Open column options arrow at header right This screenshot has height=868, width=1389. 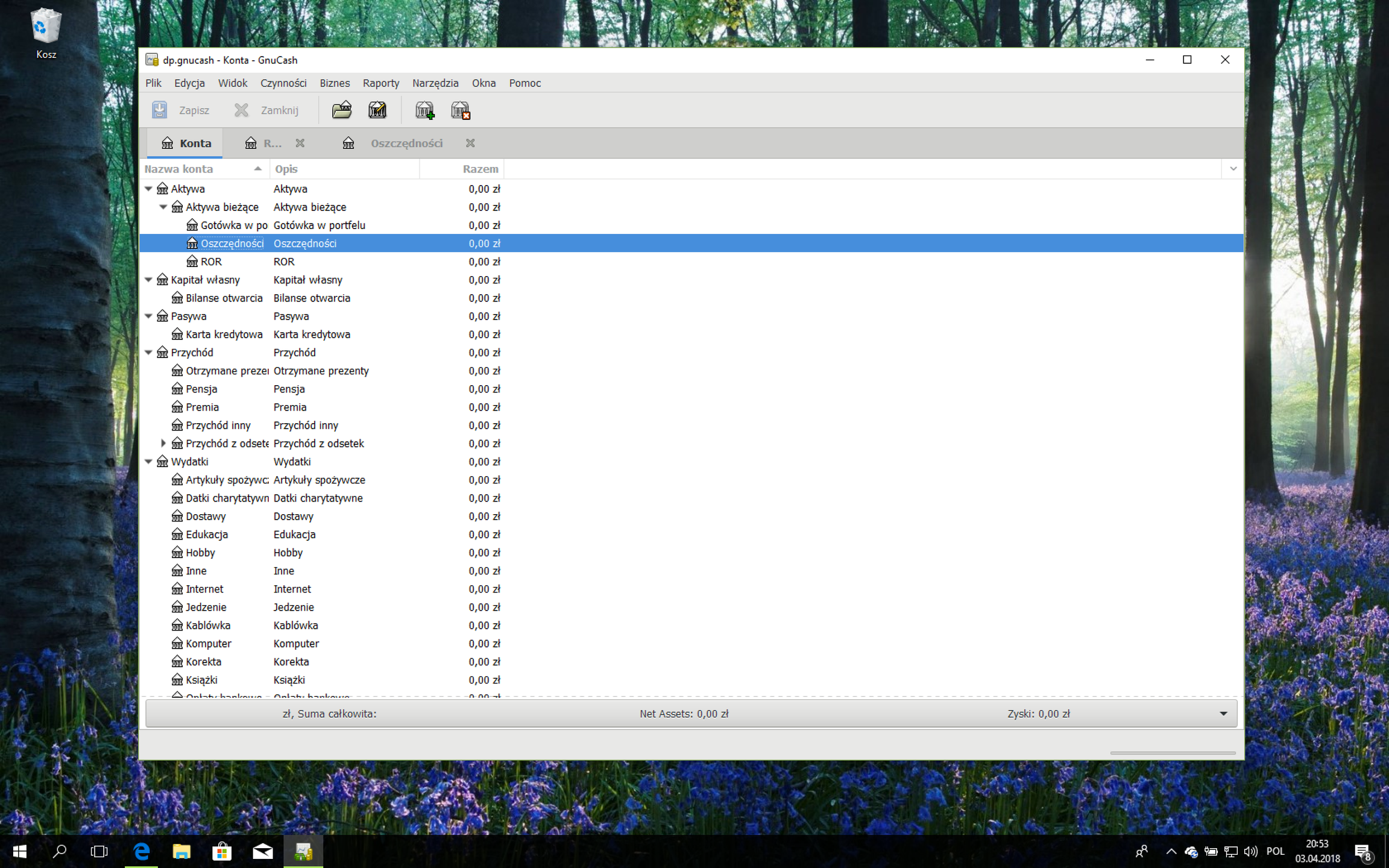(1233, 169)
